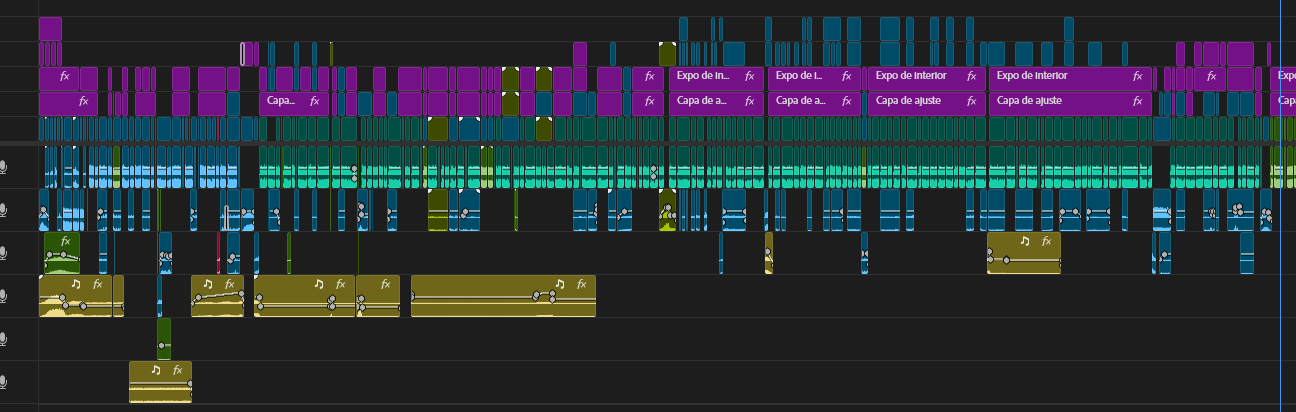The width and height of the screenshot is (1296, 412).
Task: Click the music note on the longest yellow music clip
Action: pyautogui.click(x=560, y=284)
